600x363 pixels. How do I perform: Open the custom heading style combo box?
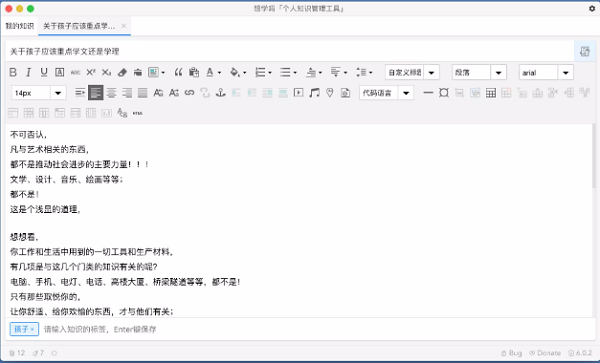click(412, 72)
